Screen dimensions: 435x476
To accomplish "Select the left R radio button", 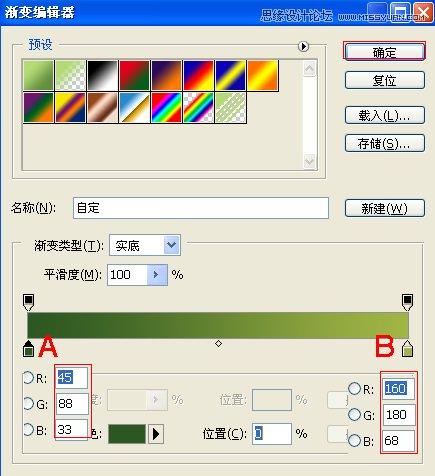I will tap(28, 378).
